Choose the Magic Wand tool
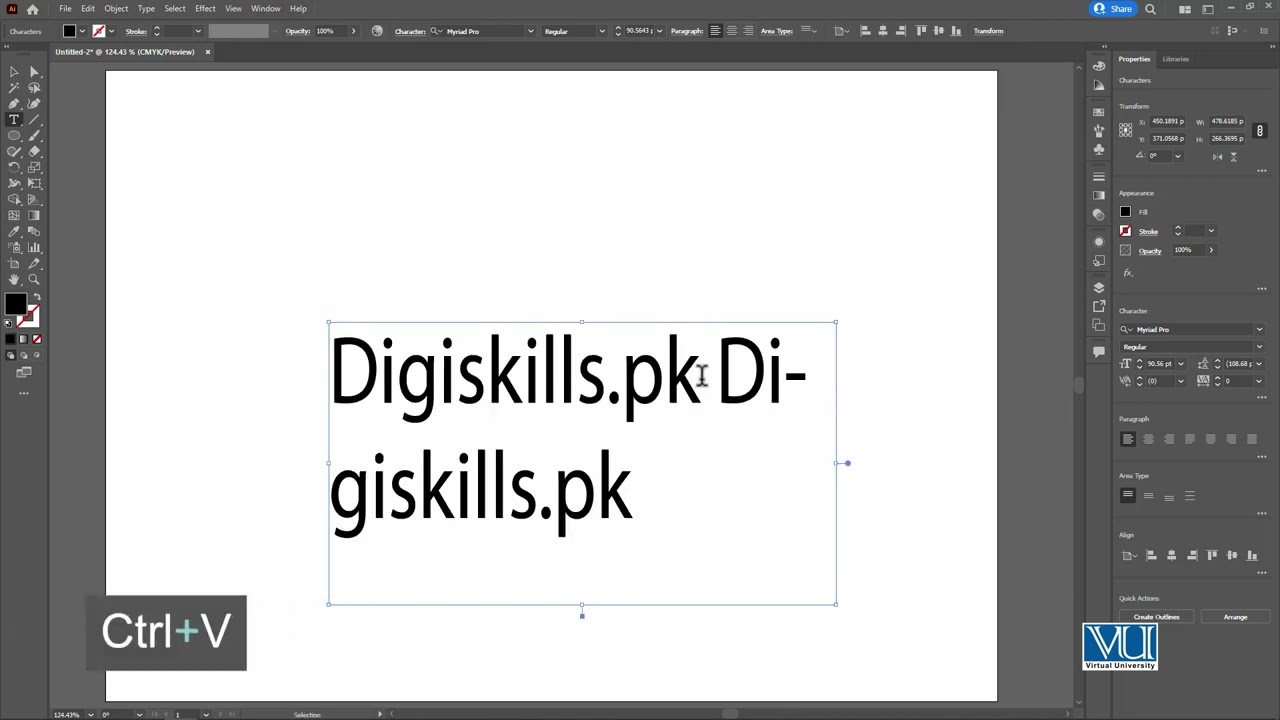The width and height of the screenshot is (1280, 720). (x=14, y=88)
